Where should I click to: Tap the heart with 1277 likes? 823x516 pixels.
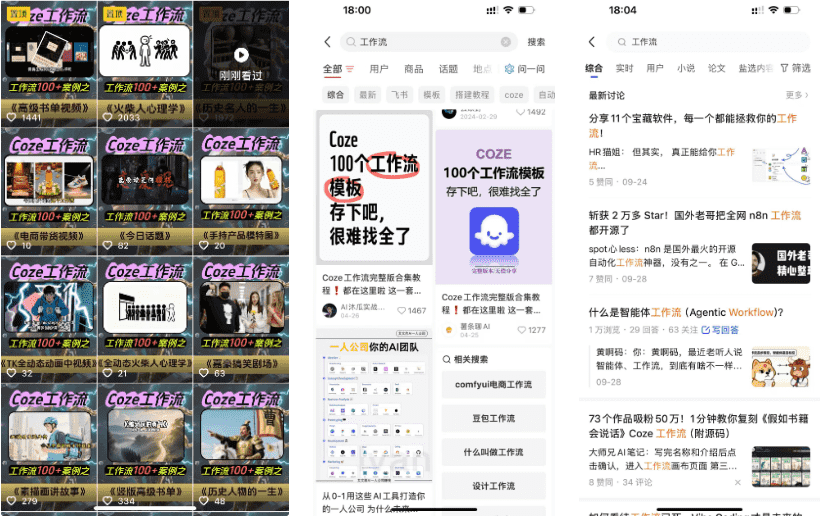pyautogui.click(x=521, y=330)
